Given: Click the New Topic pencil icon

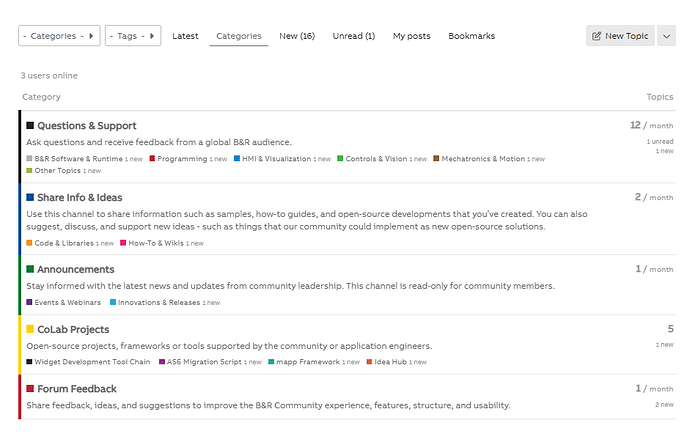Looking at the screenshot, I should click(597, 36).
